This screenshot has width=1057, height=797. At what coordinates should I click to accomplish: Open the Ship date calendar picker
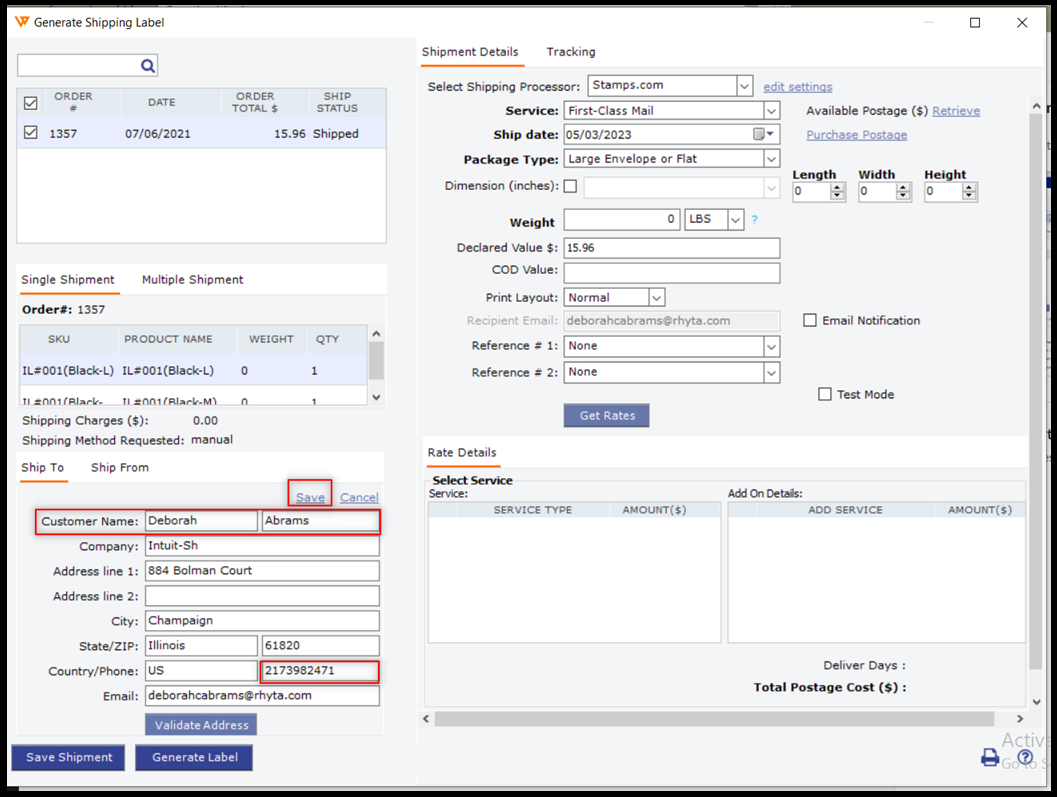pos(765,135)
